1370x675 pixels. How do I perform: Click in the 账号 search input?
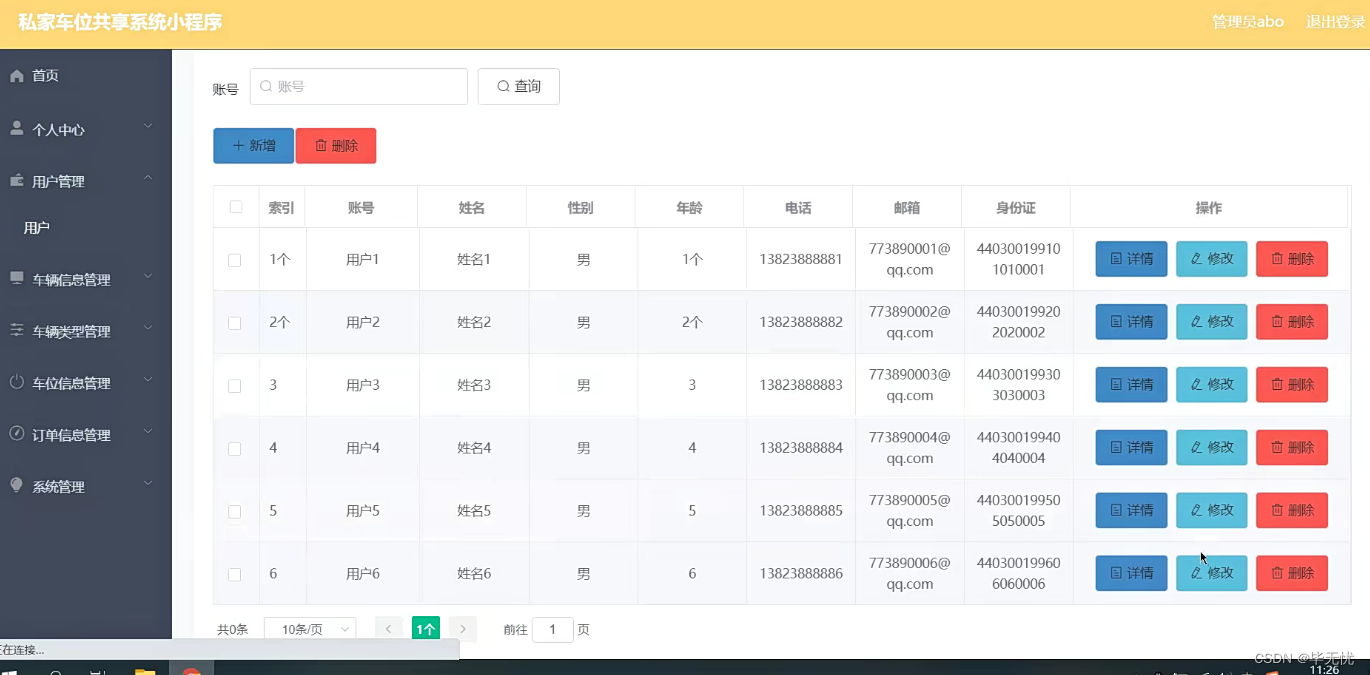(x=359, y=87)
